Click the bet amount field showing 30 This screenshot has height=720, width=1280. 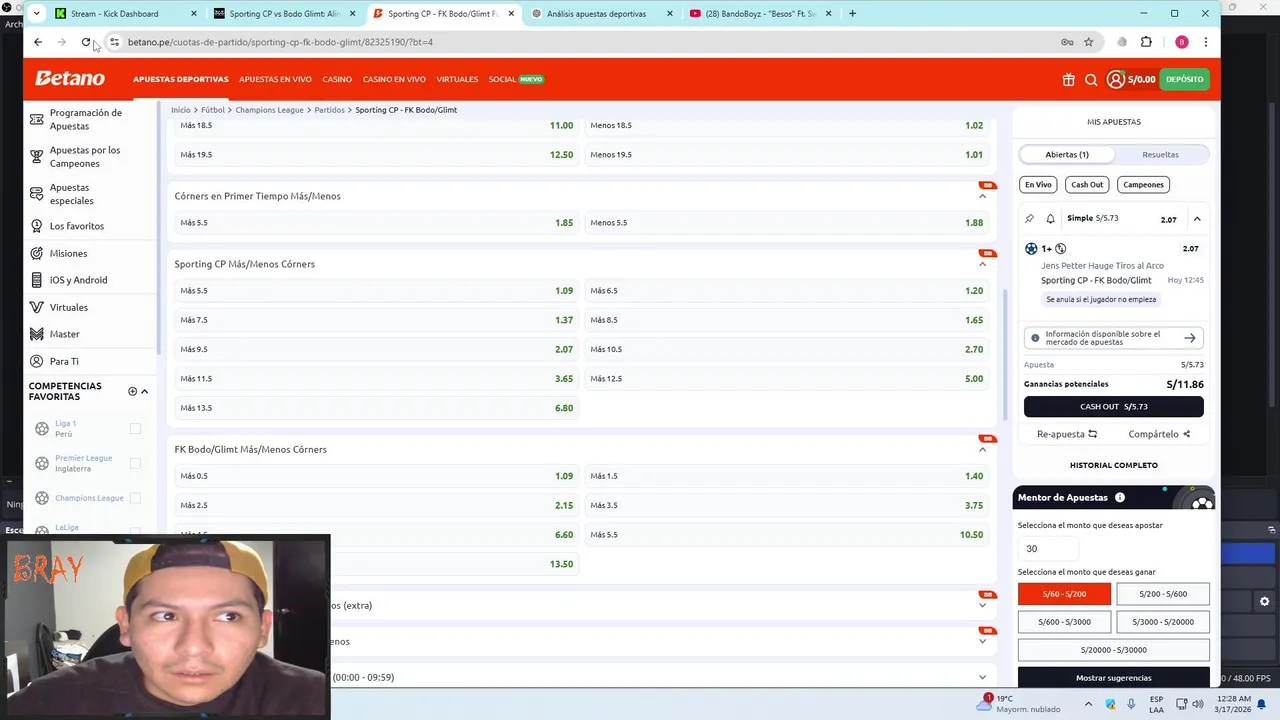coord(1048,548)
